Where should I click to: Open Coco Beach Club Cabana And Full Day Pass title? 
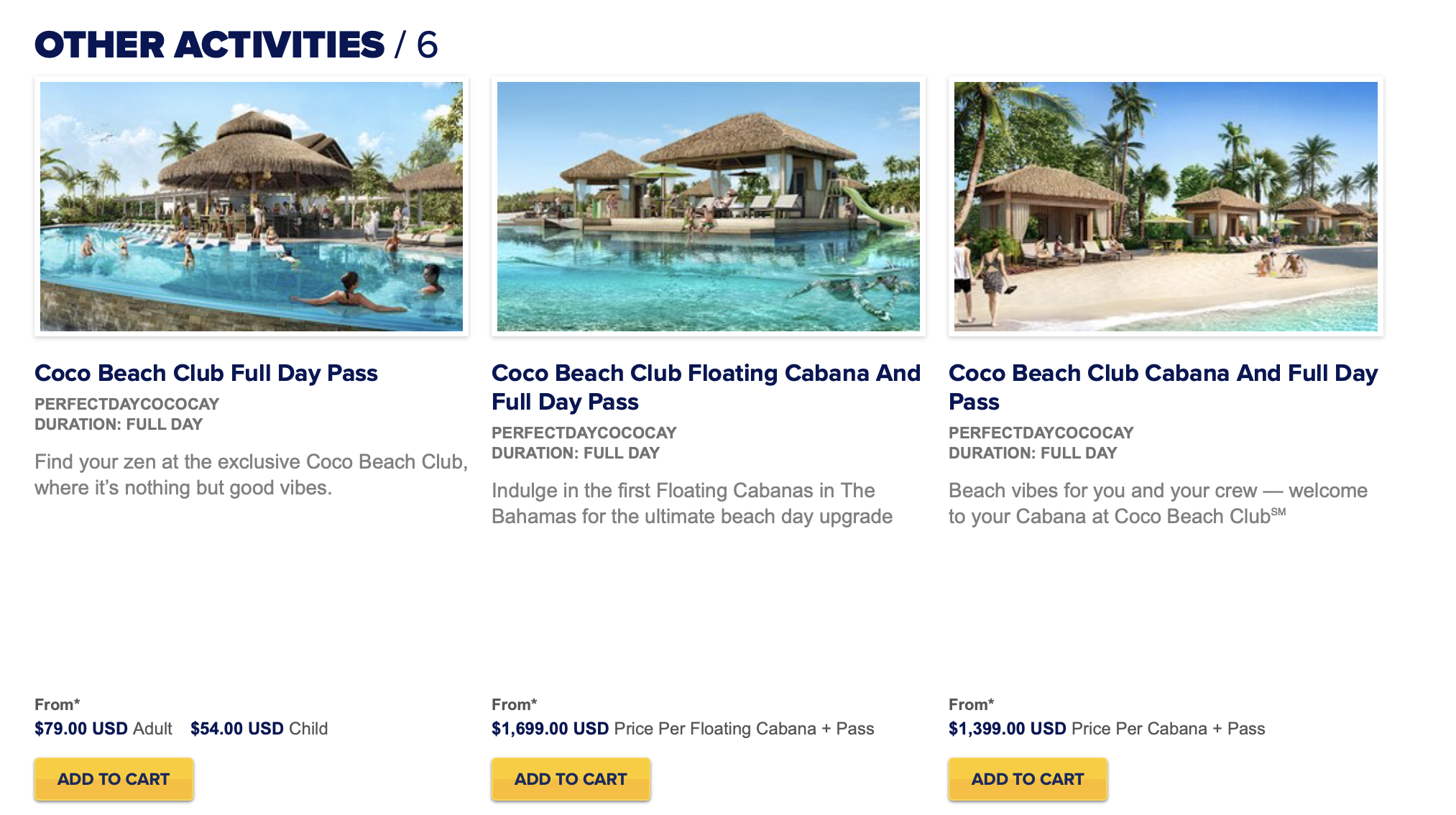[1164, 387]
